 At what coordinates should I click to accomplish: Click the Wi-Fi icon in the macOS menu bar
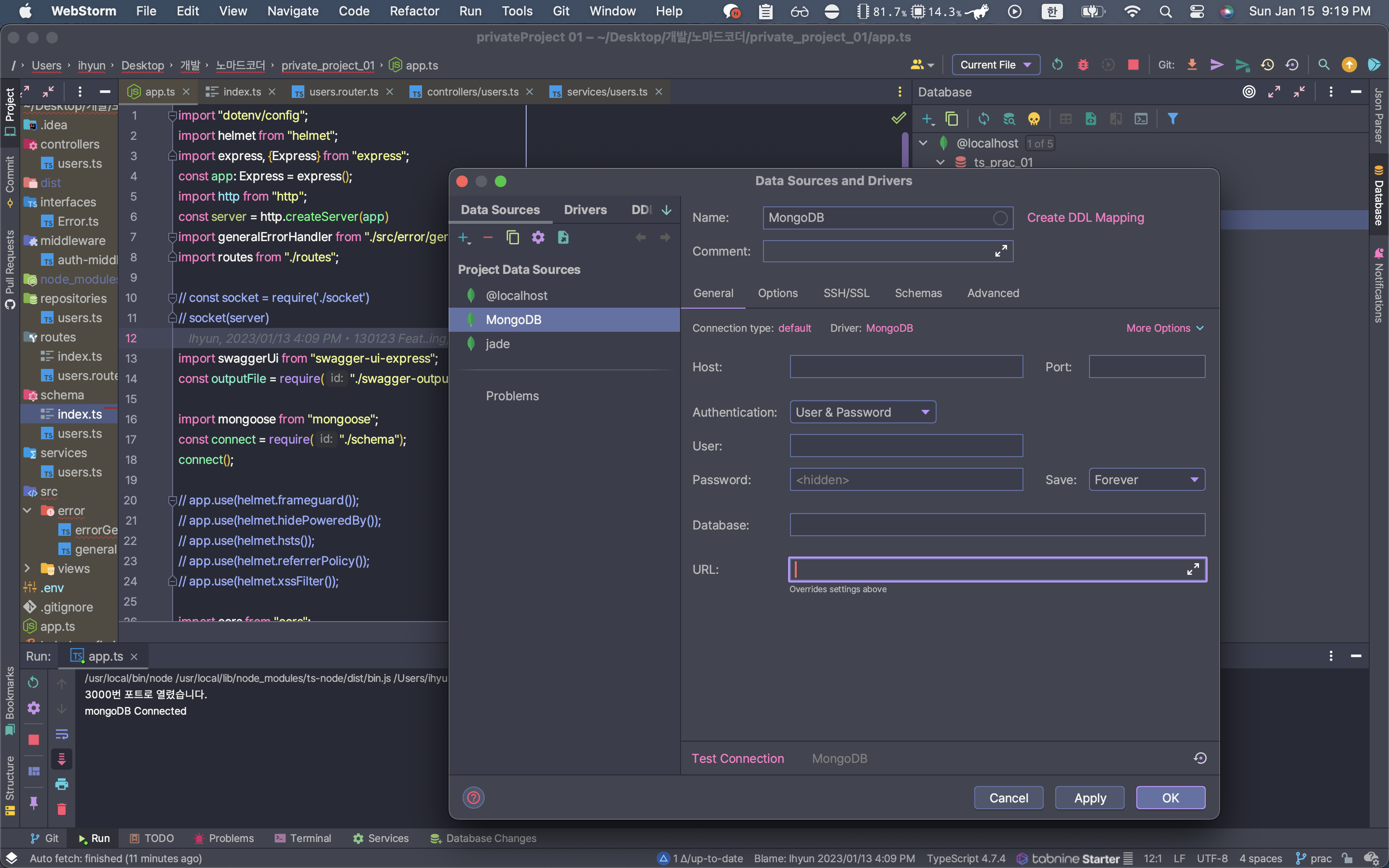pos(1132,11)
